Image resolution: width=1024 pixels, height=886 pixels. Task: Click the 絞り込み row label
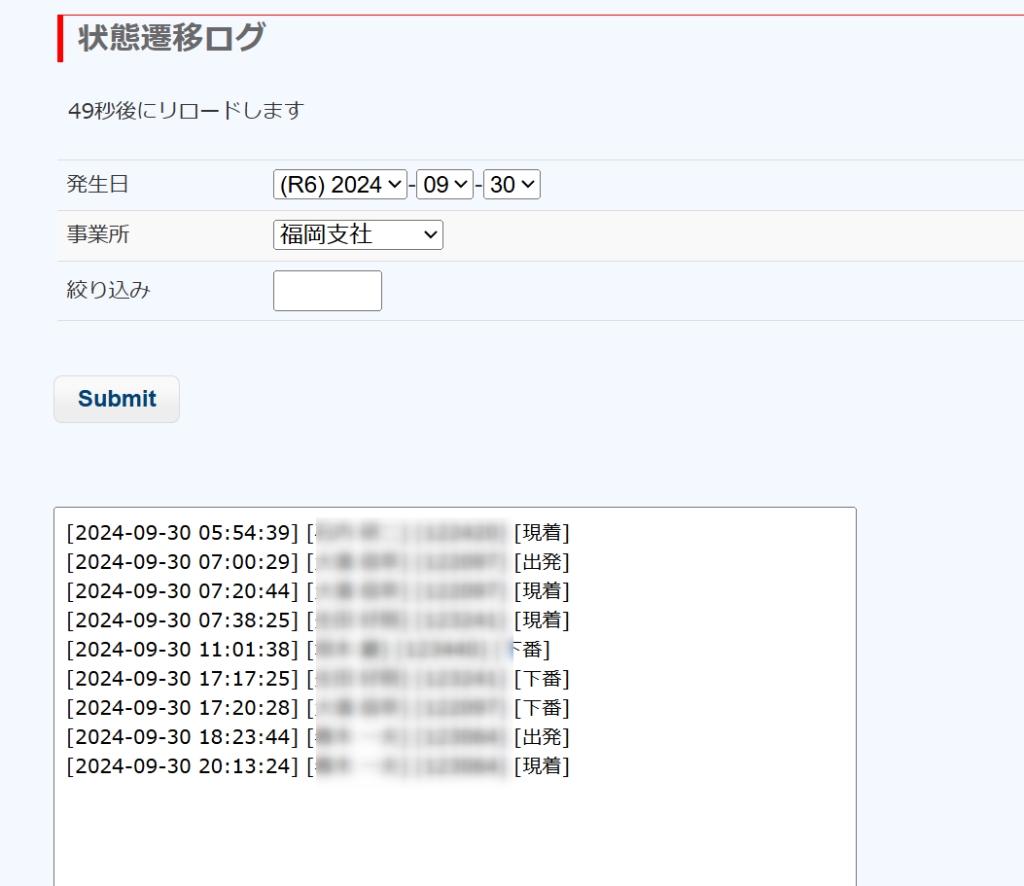click(x=108, y=291)
